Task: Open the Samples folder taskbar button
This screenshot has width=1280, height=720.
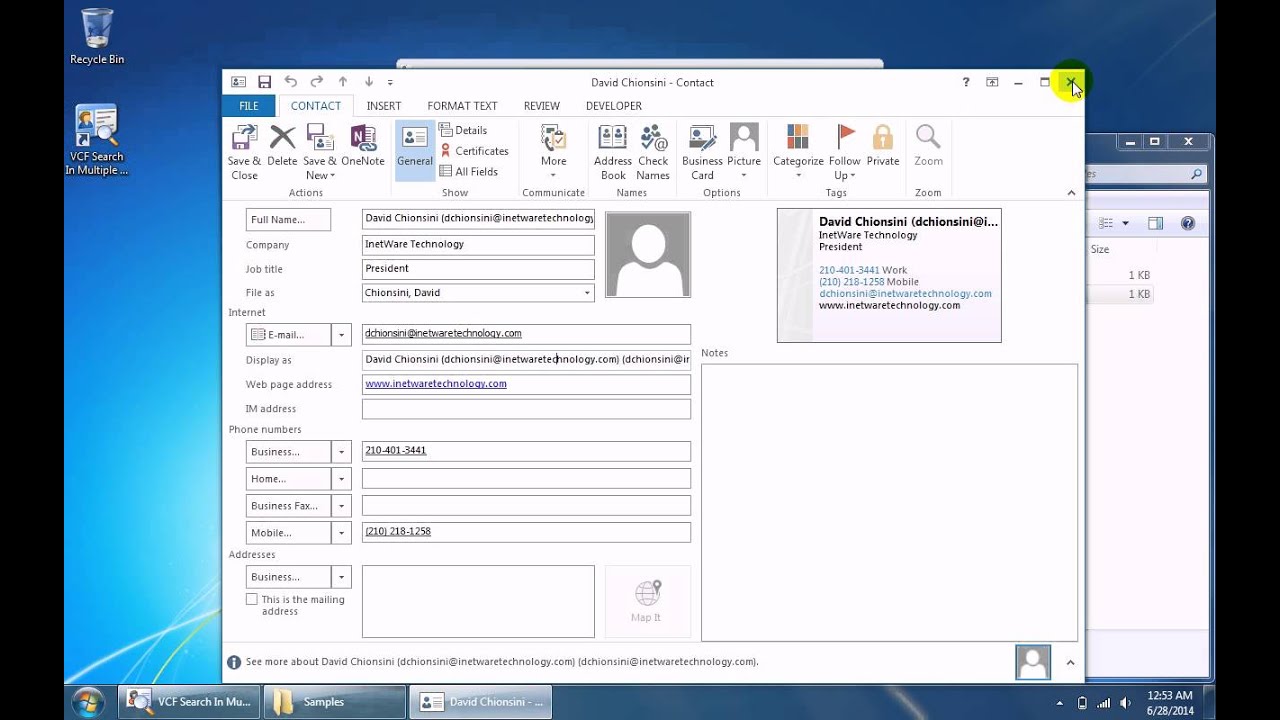Action: point(335,702)
